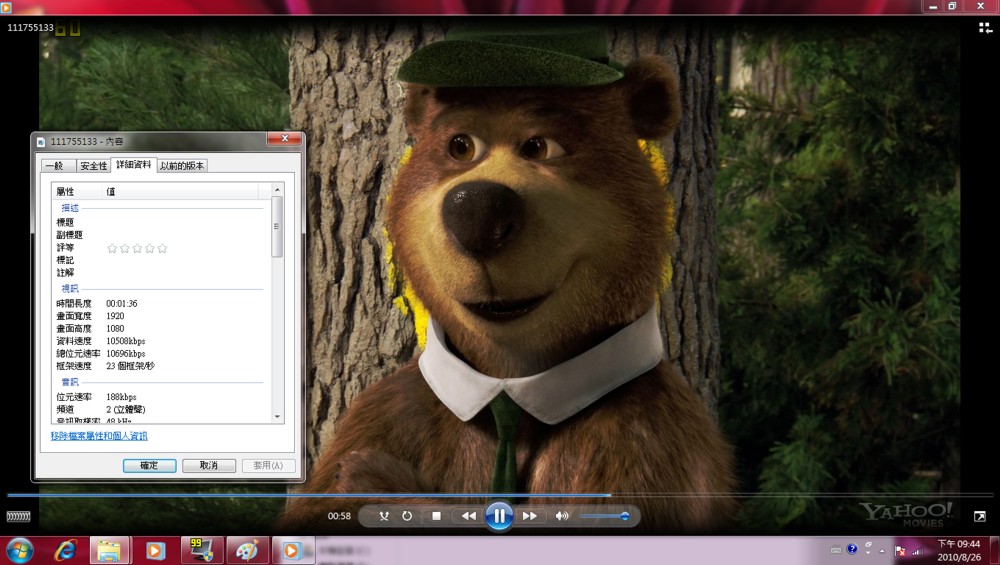Click the 音訊 section header
Screen dimensions: 1000x565
click(x=70, y=382)
